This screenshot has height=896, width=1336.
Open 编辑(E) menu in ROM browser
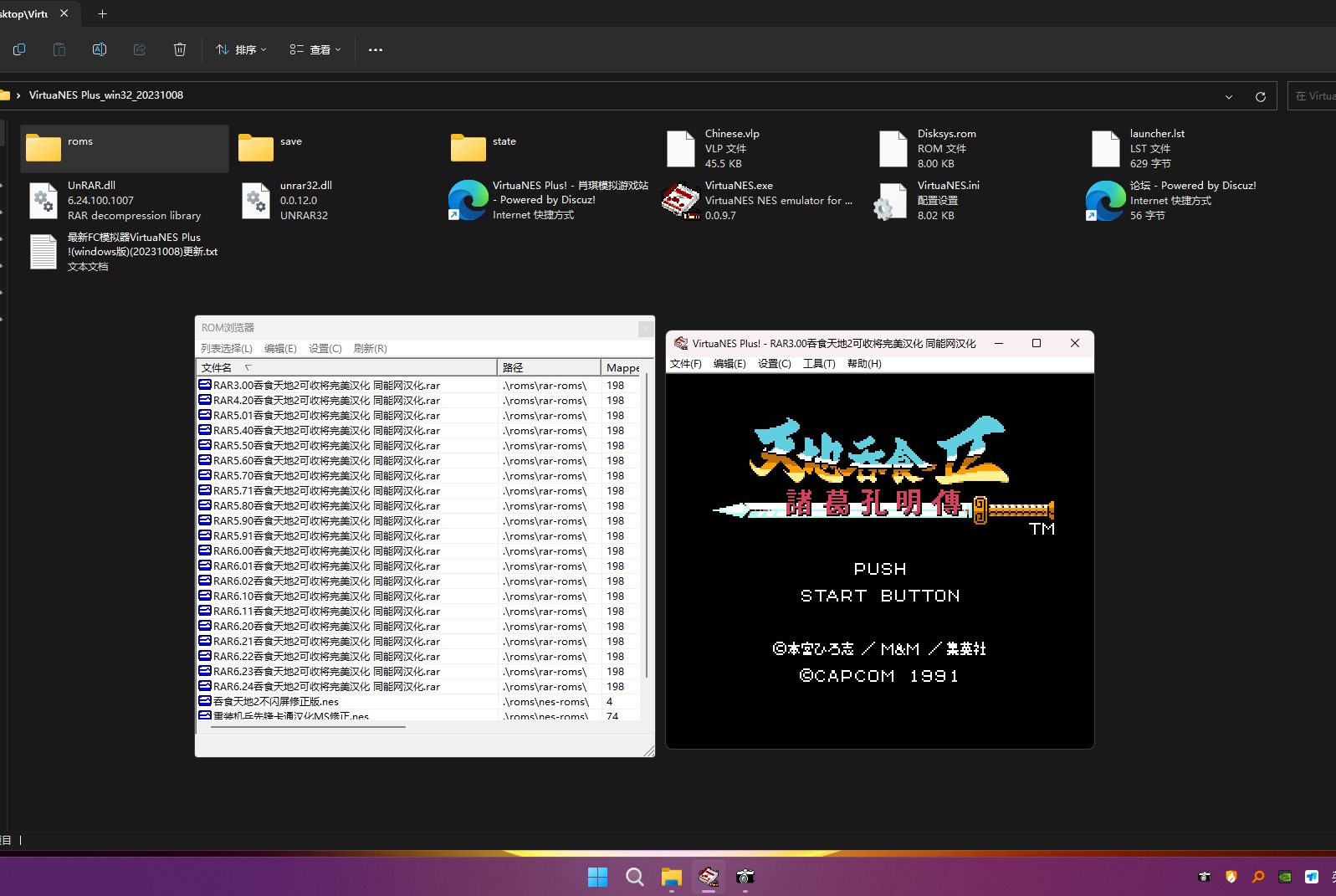click(280, 348)
